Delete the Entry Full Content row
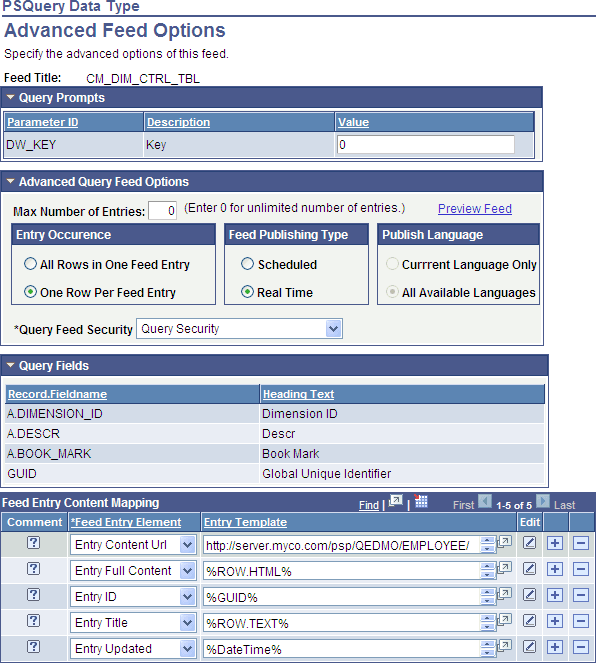The image size is (596, 663). click(581, 569)
